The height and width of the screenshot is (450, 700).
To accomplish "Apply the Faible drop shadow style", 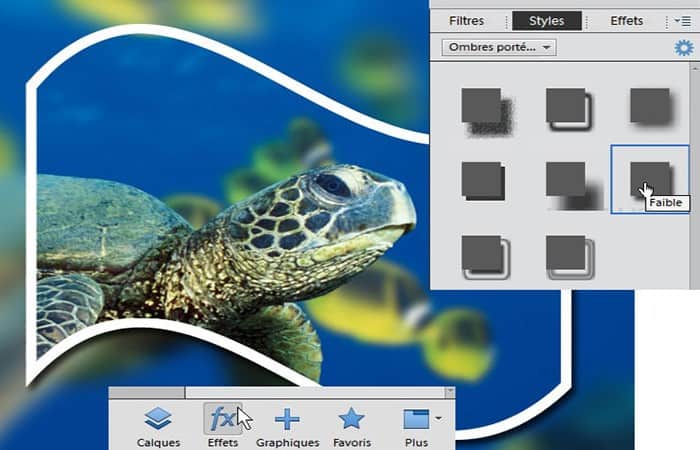I will [x=650, y=179].
